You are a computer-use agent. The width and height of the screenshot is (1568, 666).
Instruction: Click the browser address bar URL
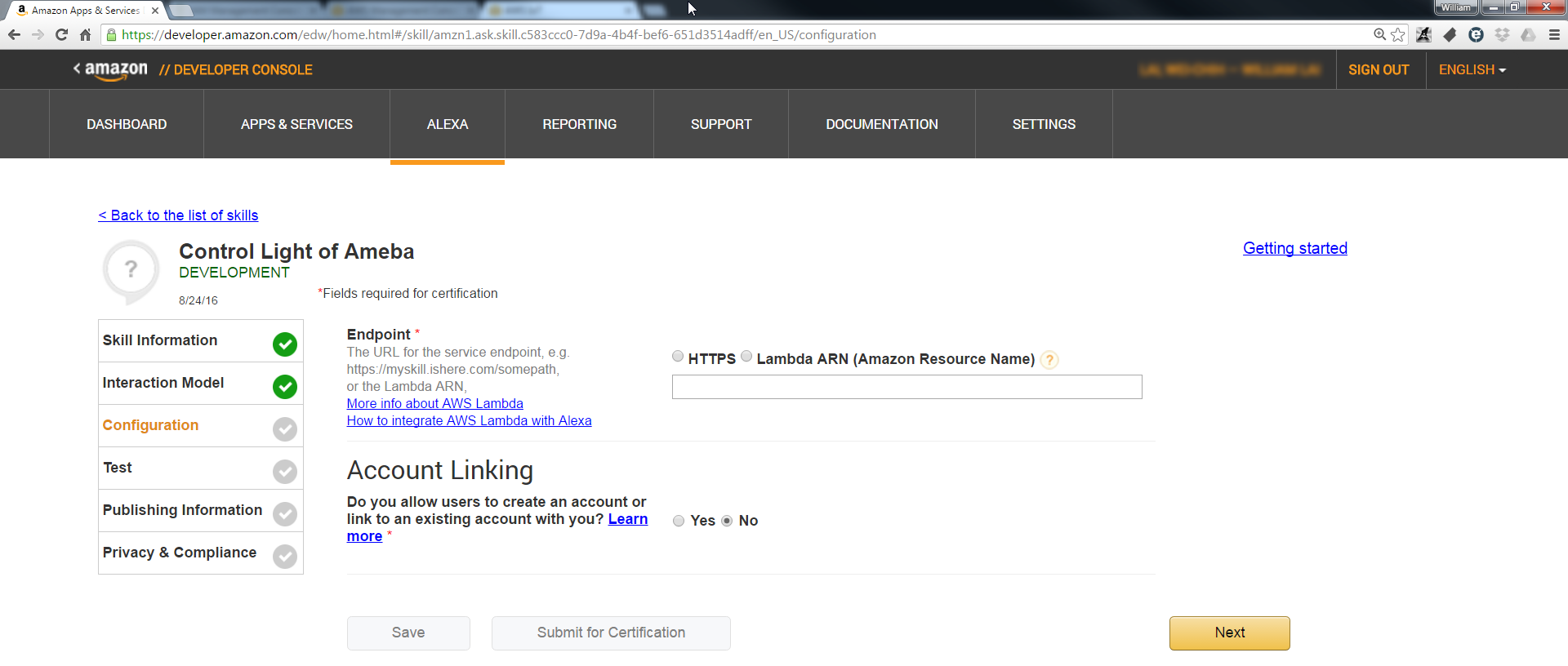tap(498, 34)
